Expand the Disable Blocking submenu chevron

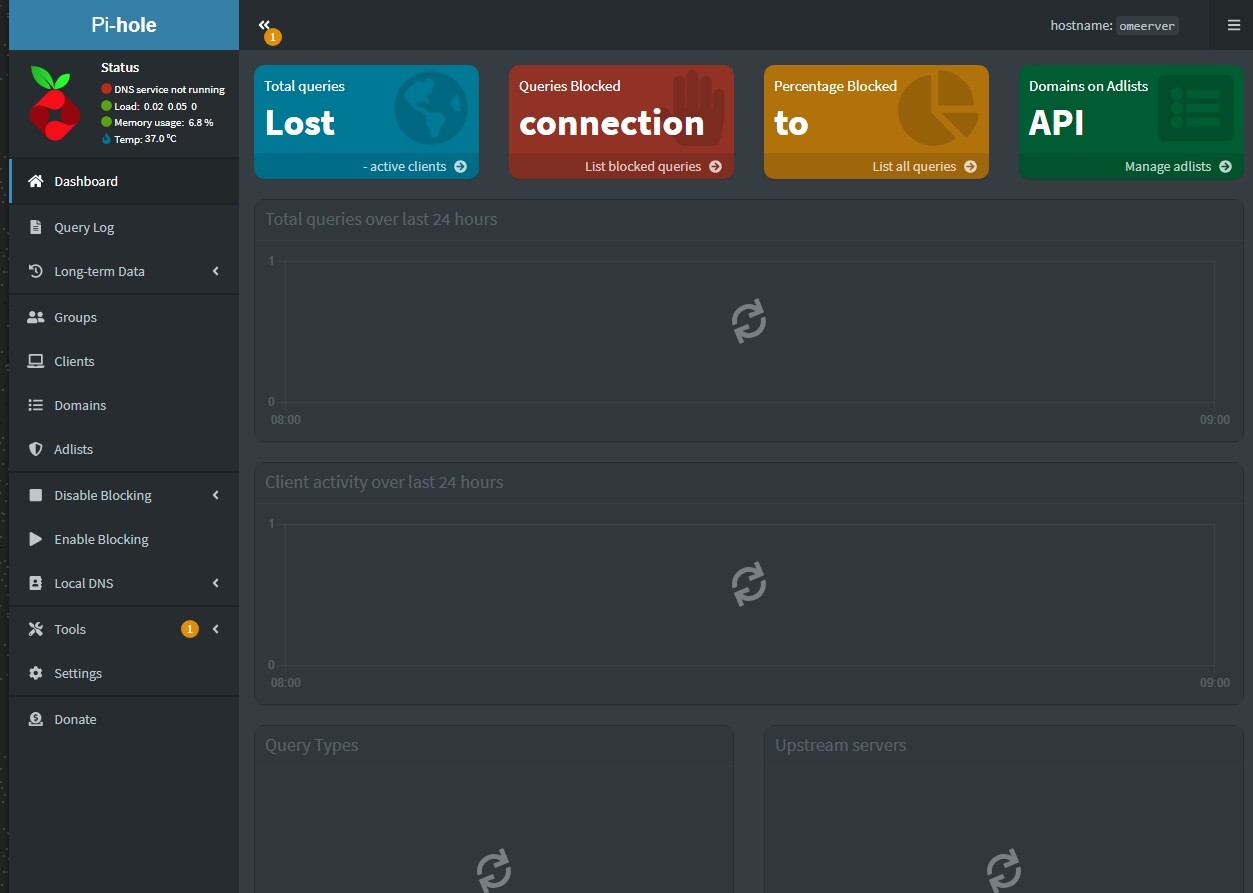(216, 495)
